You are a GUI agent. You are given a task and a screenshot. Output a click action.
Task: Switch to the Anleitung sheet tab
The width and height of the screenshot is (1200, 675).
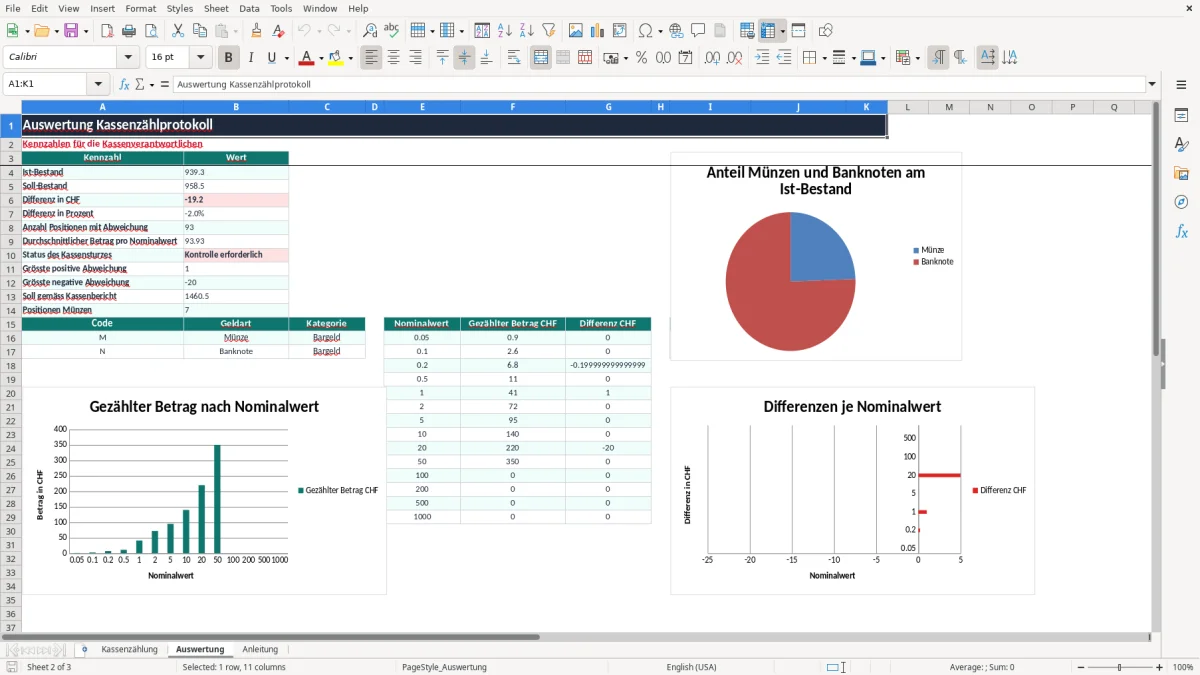pos(260,649)
